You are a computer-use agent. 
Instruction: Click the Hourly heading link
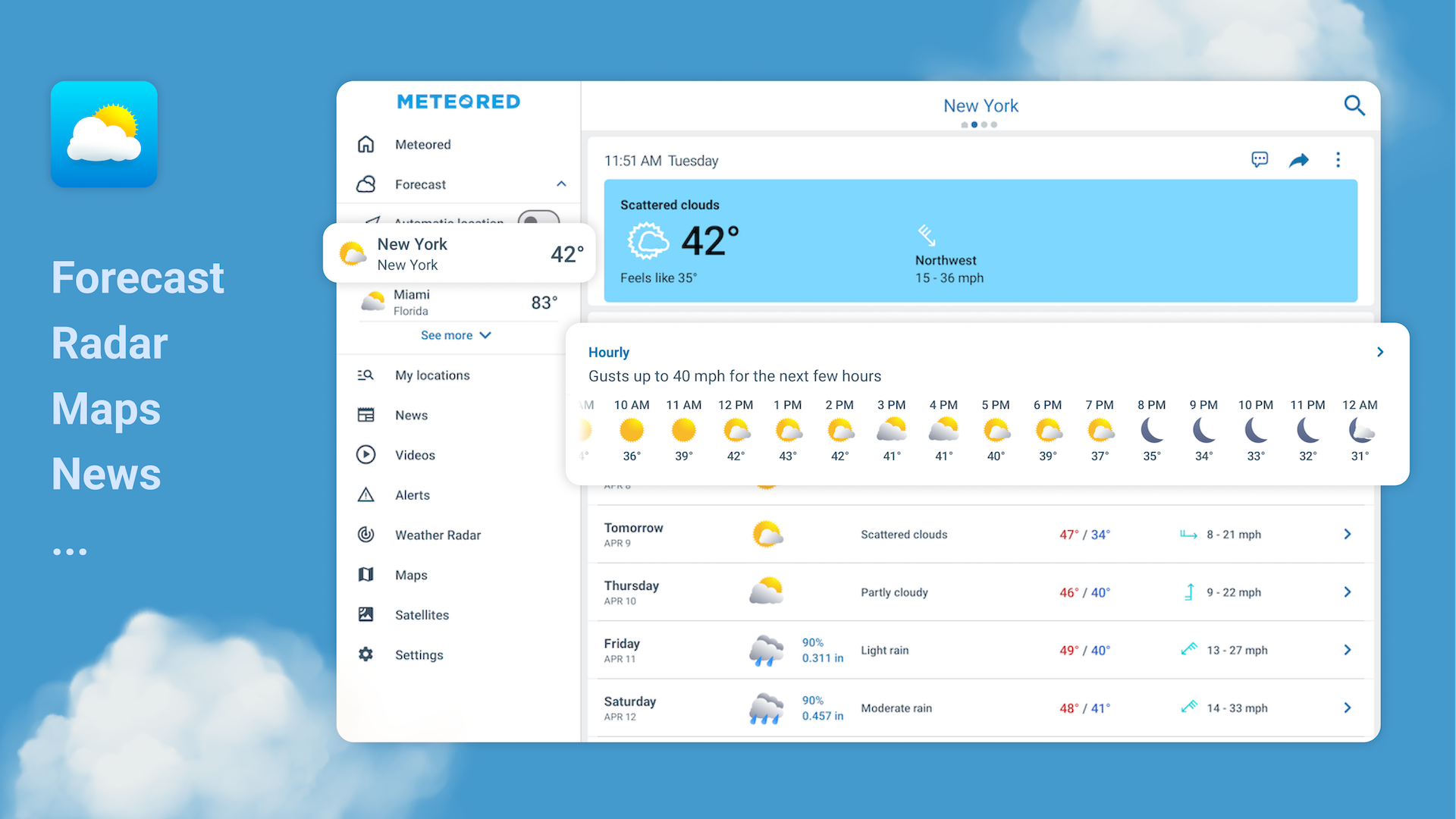(x=609, y=352)
